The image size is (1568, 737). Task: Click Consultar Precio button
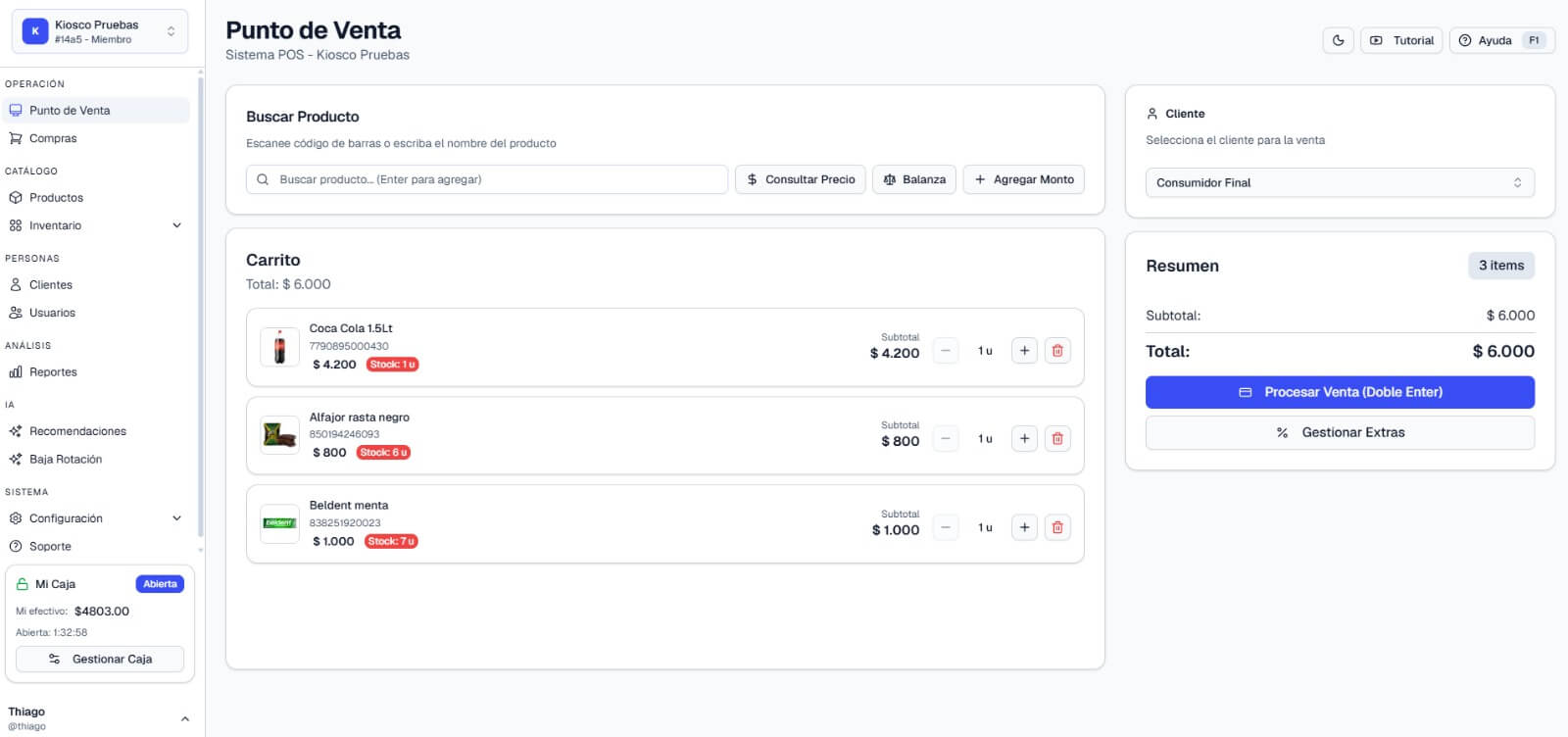click(801, 179)
